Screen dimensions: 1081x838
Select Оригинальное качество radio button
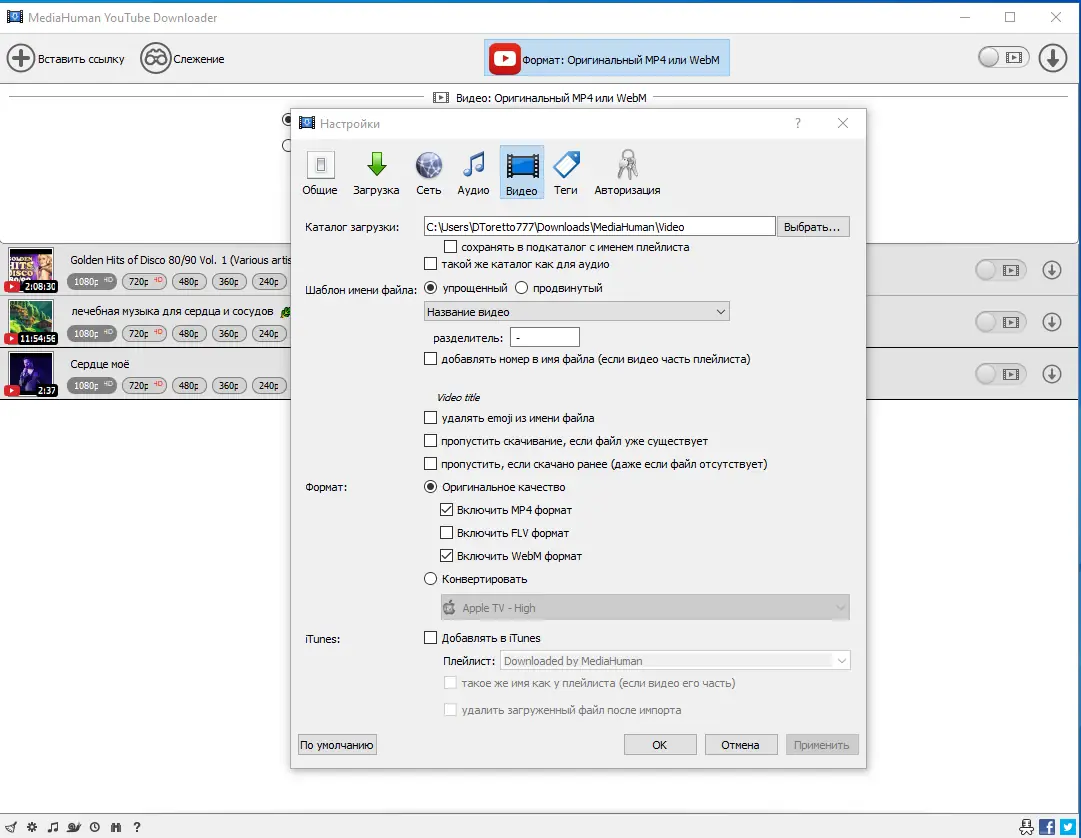pos(430,487)
